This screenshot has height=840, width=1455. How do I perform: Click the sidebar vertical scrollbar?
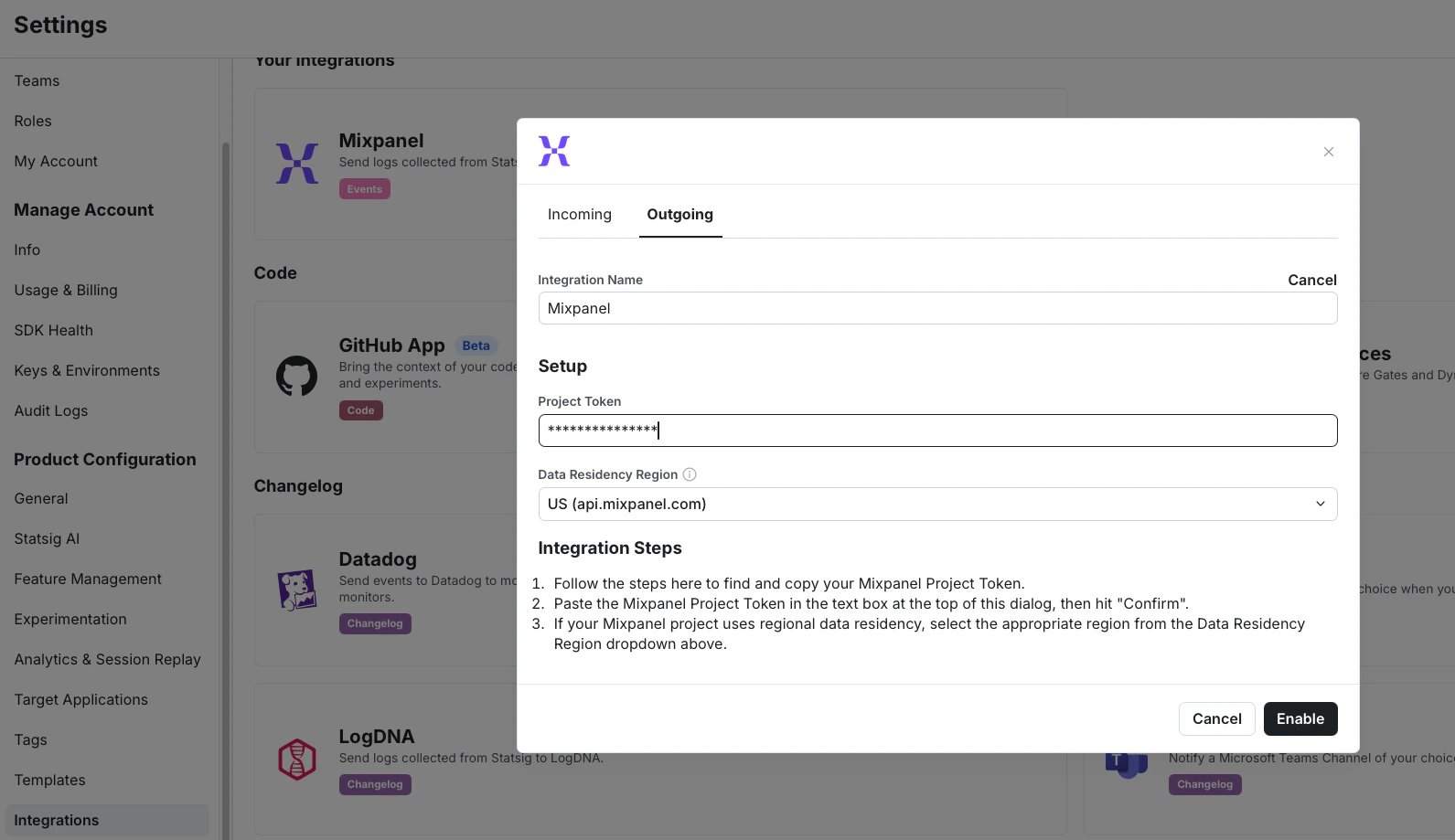click(x=226, y=489)
